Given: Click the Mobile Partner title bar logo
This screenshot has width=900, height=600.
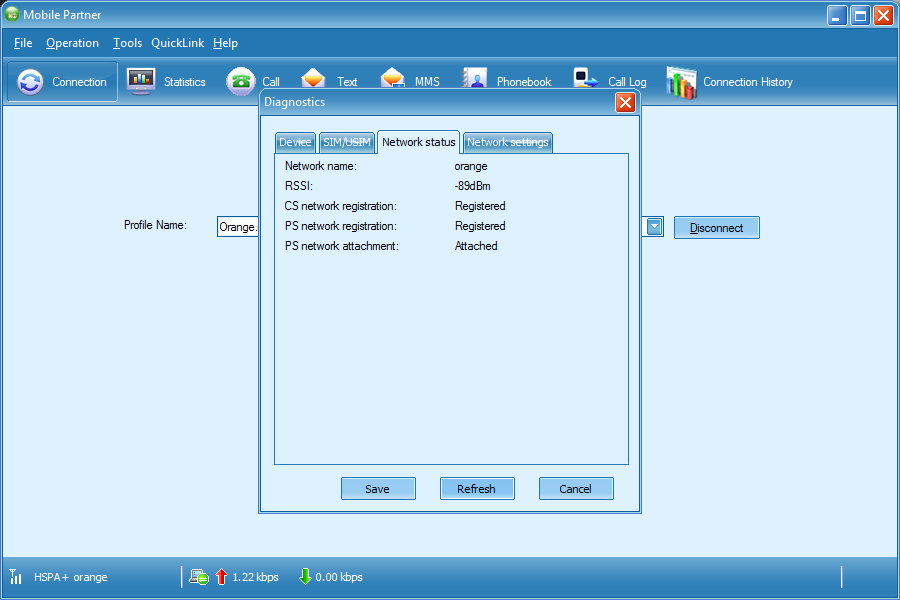Looking at the screenshot, I should click(11, 14).
